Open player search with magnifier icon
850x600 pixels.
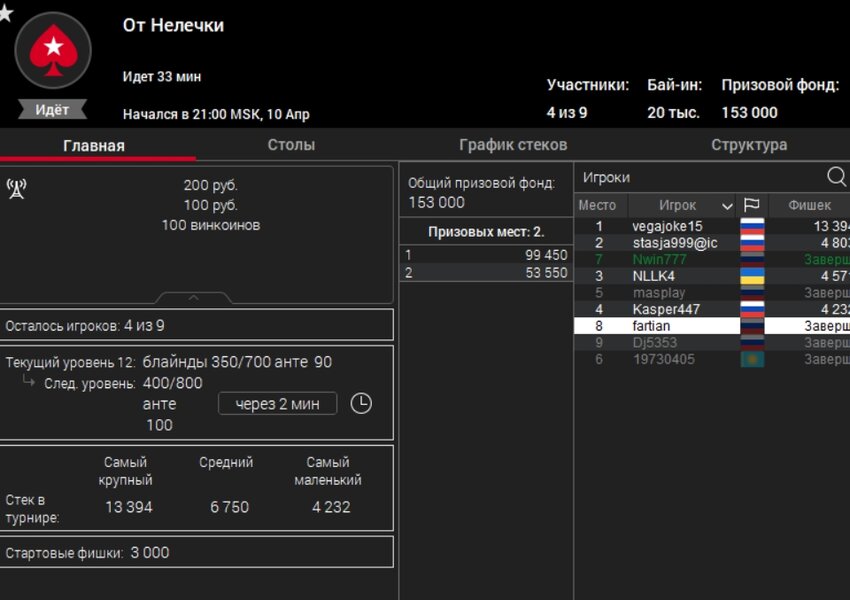(836, 177)
